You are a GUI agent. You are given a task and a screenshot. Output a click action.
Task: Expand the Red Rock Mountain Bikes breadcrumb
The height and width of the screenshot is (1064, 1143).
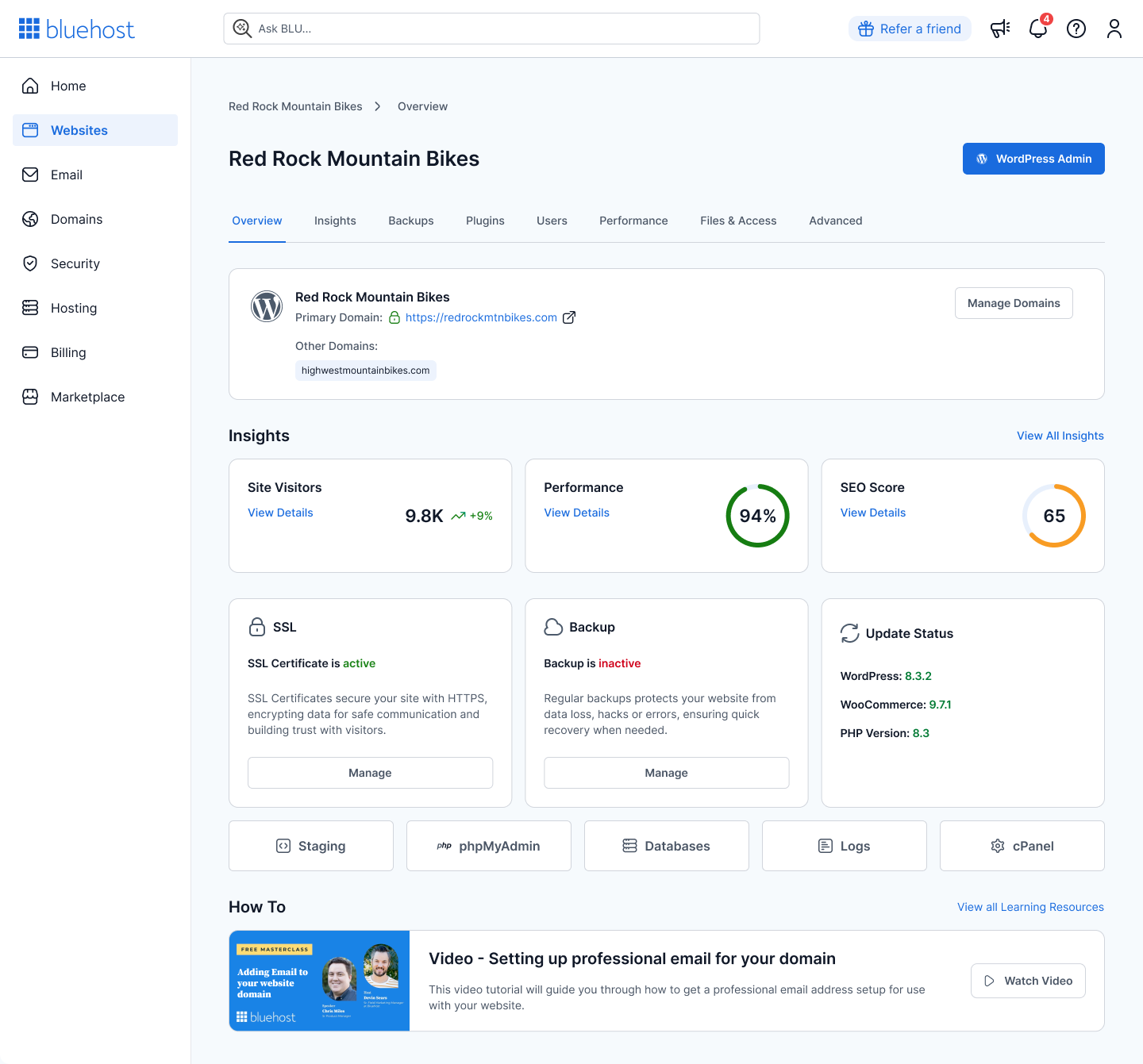(x=294, y=106)
